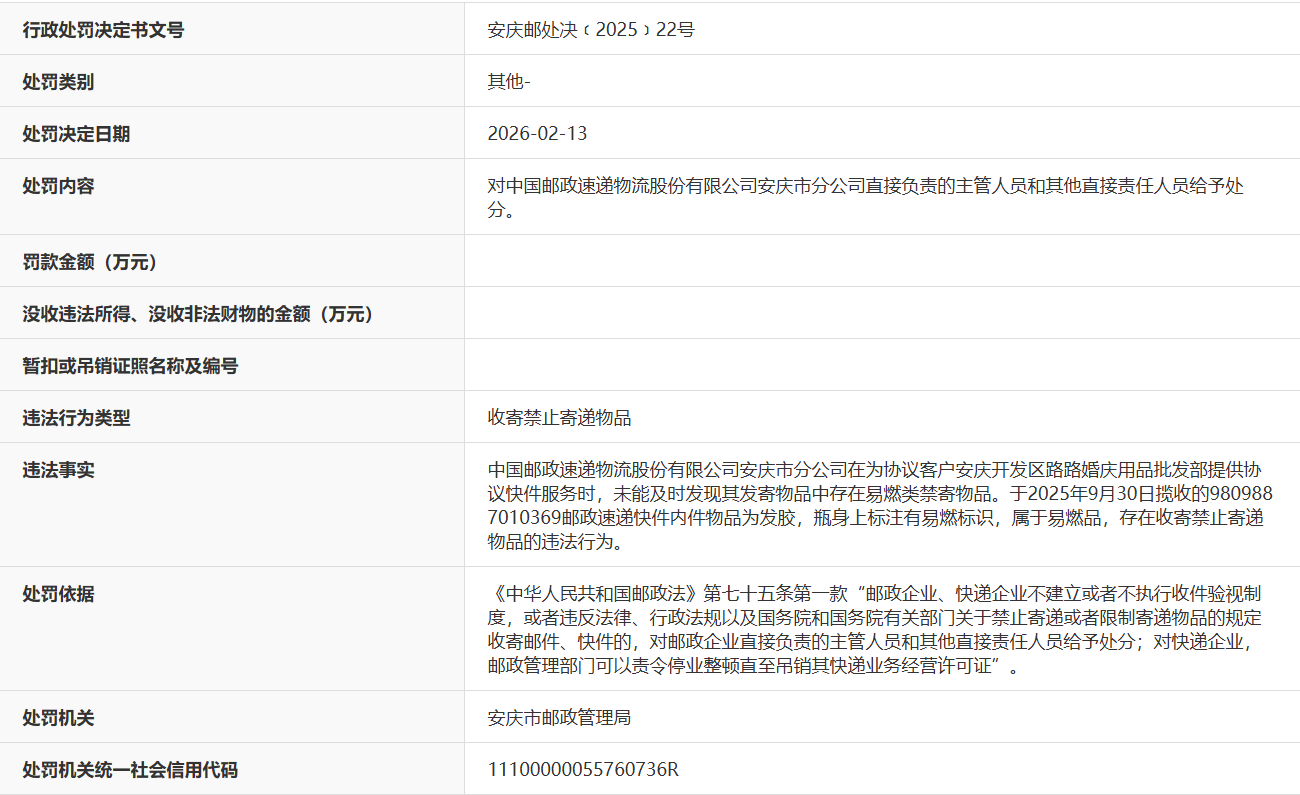Click the penalty content text starting "对中国邮政速递物流"
This screenshot has width=1300, height=795.
tap(866, 198)
